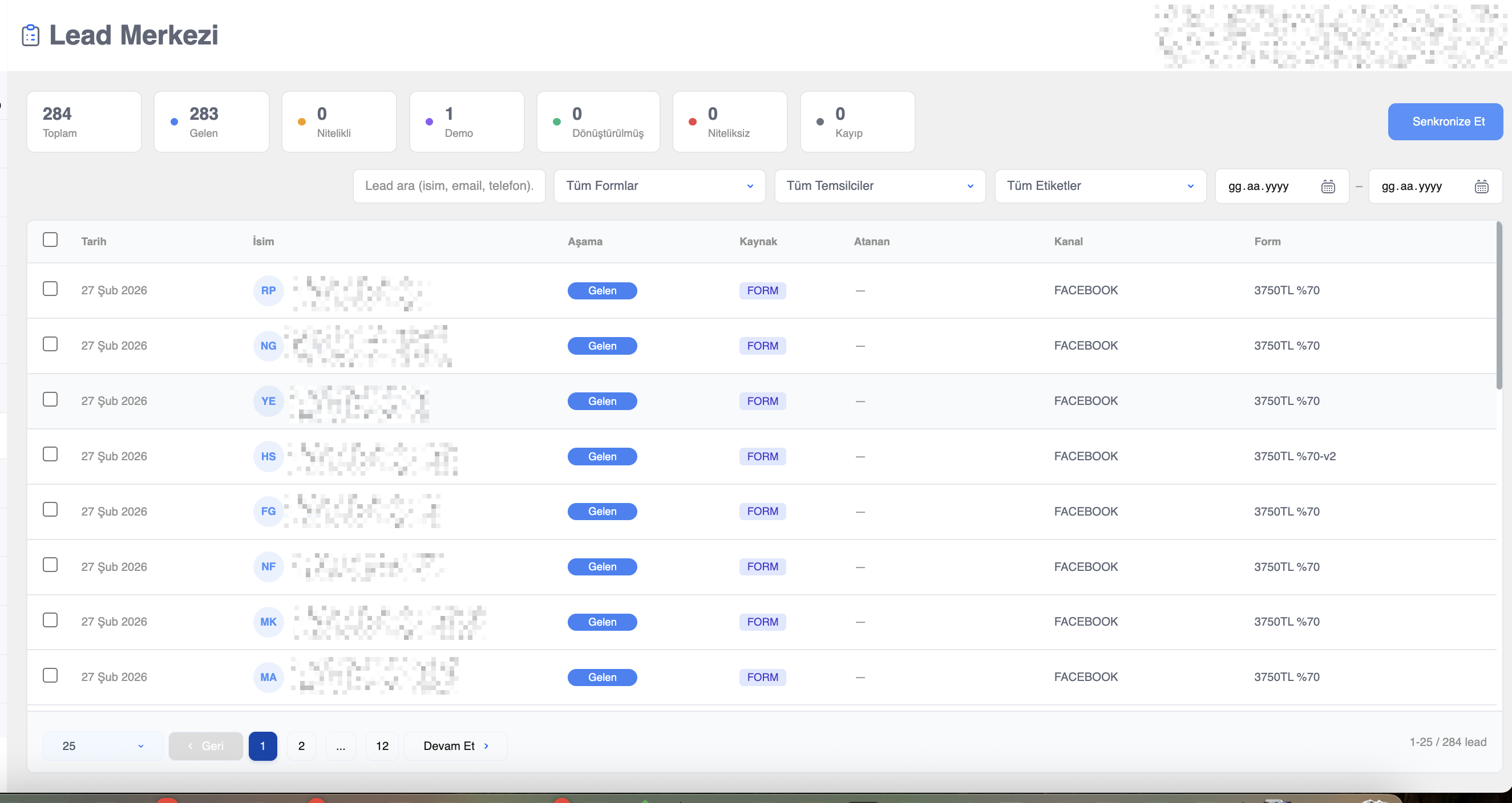Select the 1 Demo stage card
Screen dimensions: 1512x803
pos(466,121)
